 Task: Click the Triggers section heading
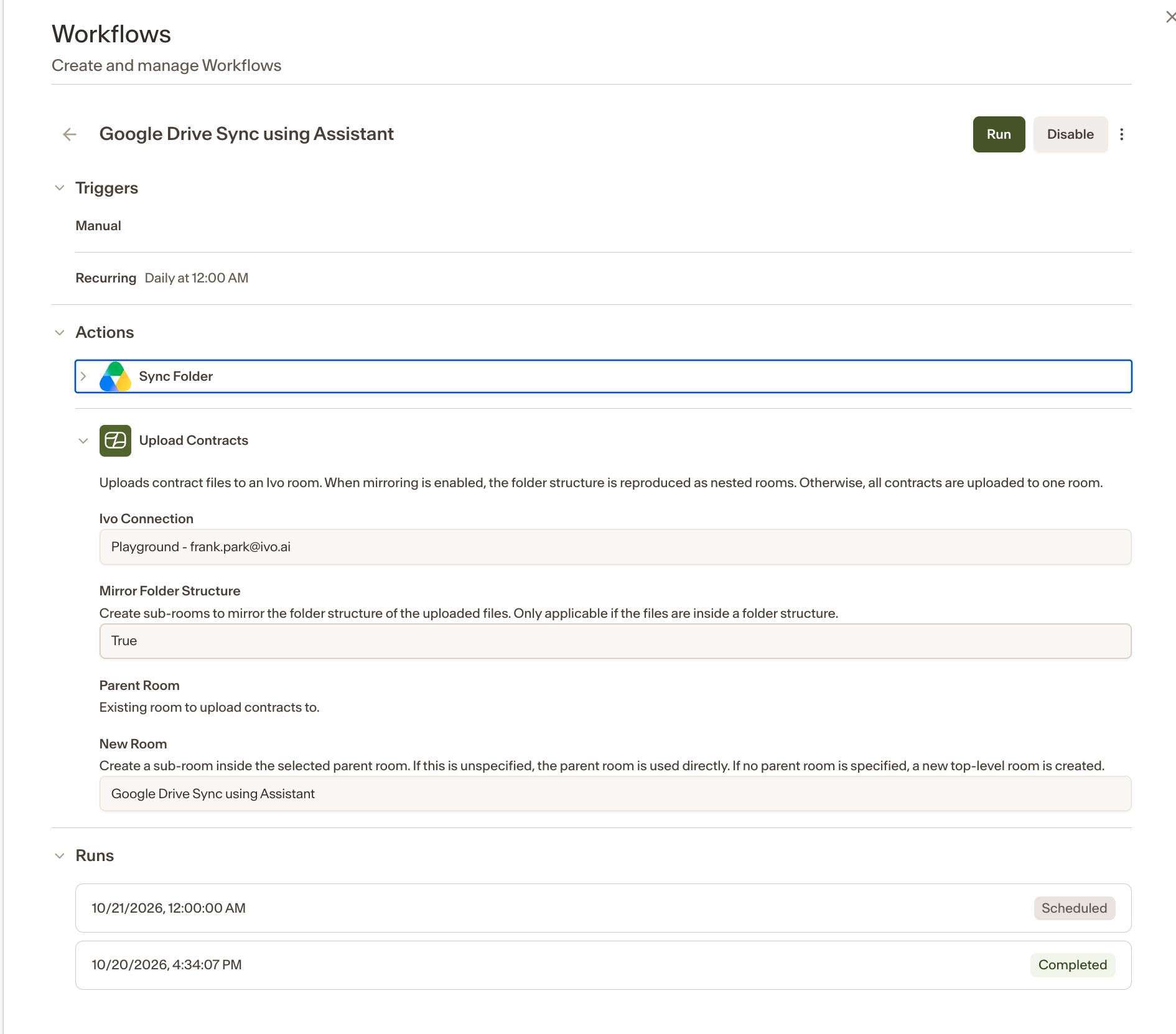(106, 188)
